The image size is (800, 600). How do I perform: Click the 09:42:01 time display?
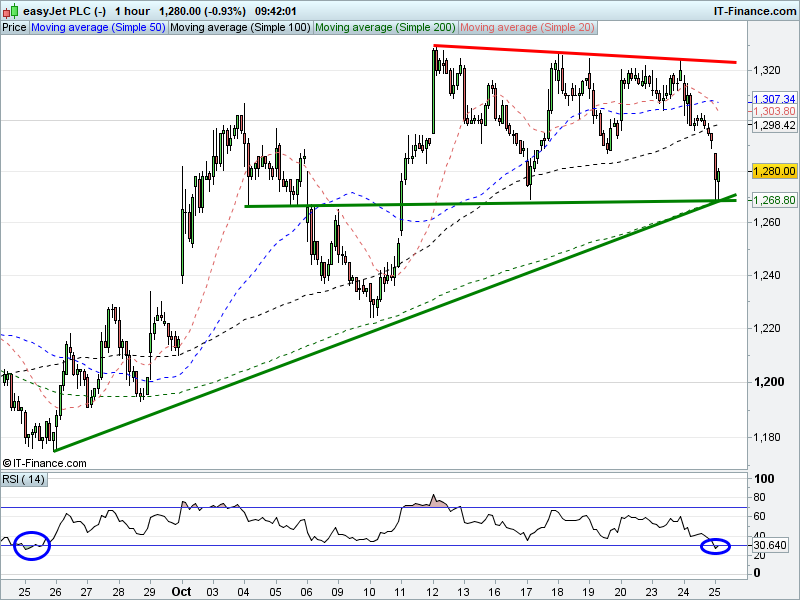[x=276, y=11]
